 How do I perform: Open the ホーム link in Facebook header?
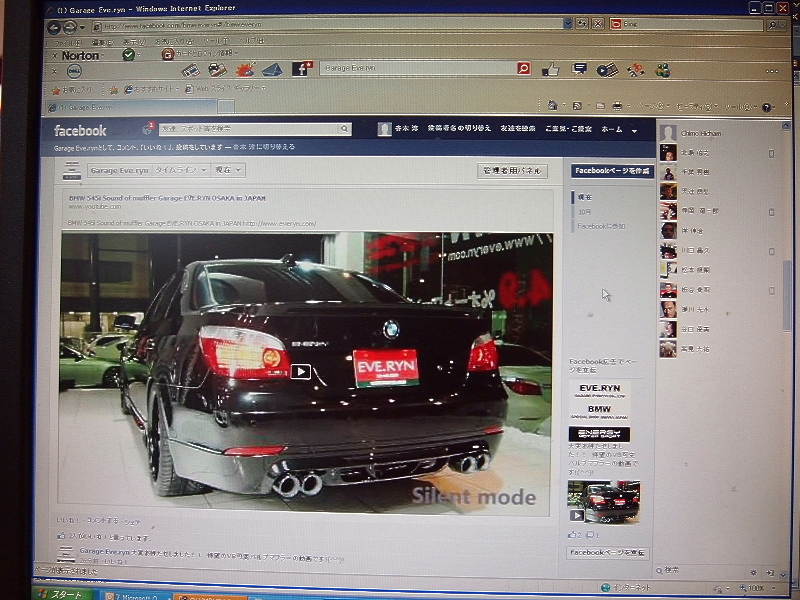click(x=612, y=130)
